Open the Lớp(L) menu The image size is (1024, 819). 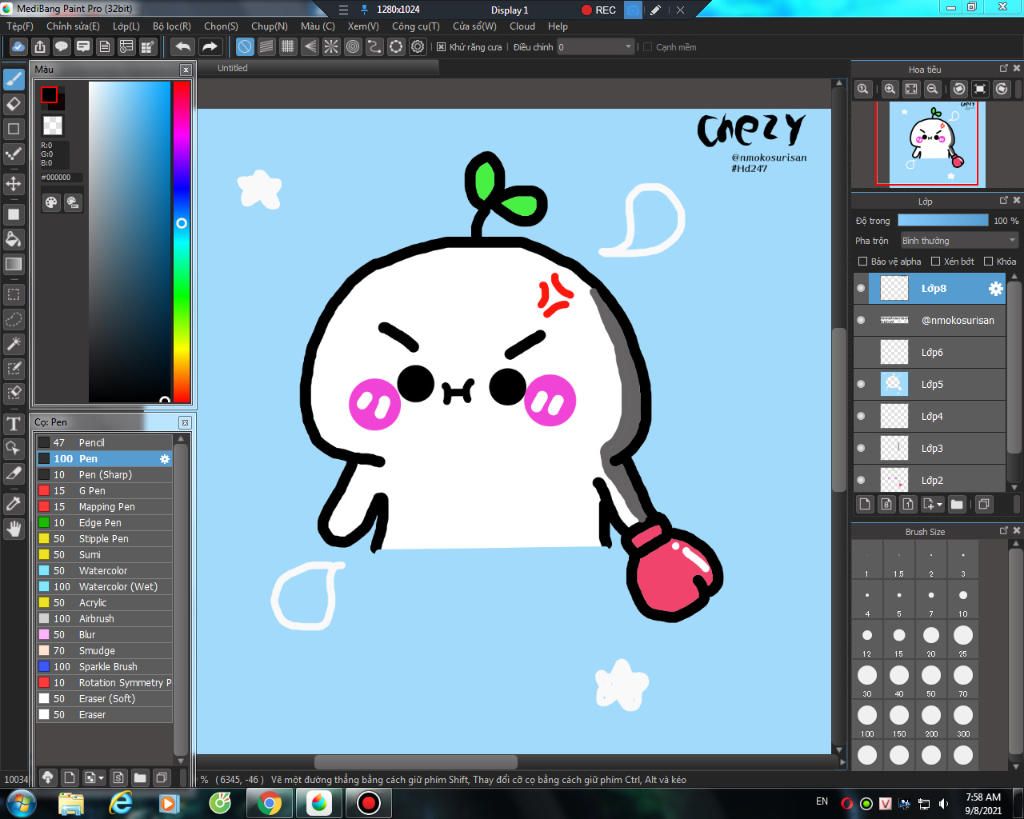(x=126, y=27)
